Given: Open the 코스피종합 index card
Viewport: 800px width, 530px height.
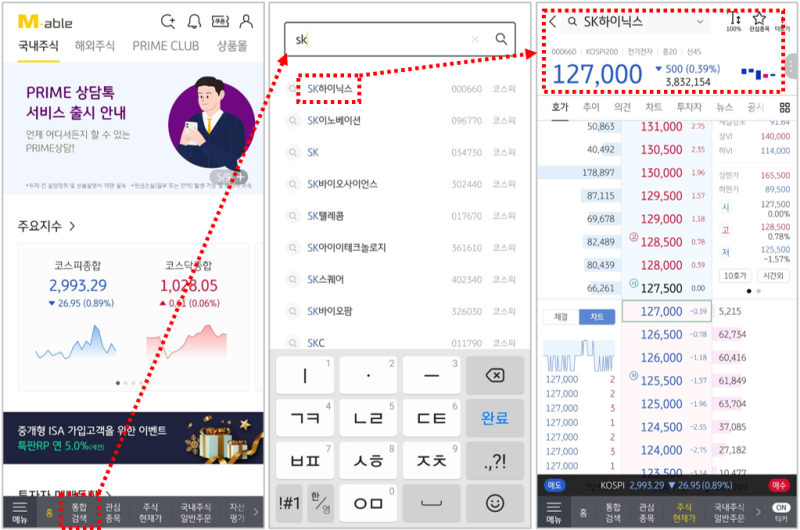Looking at the screenshot, I should 78,312.
